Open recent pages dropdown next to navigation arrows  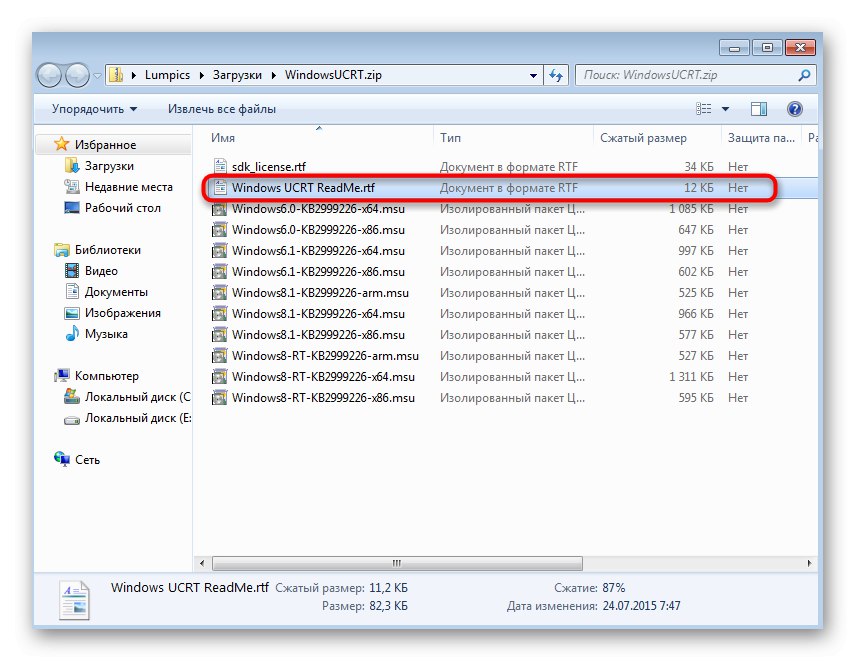point(97,76)
